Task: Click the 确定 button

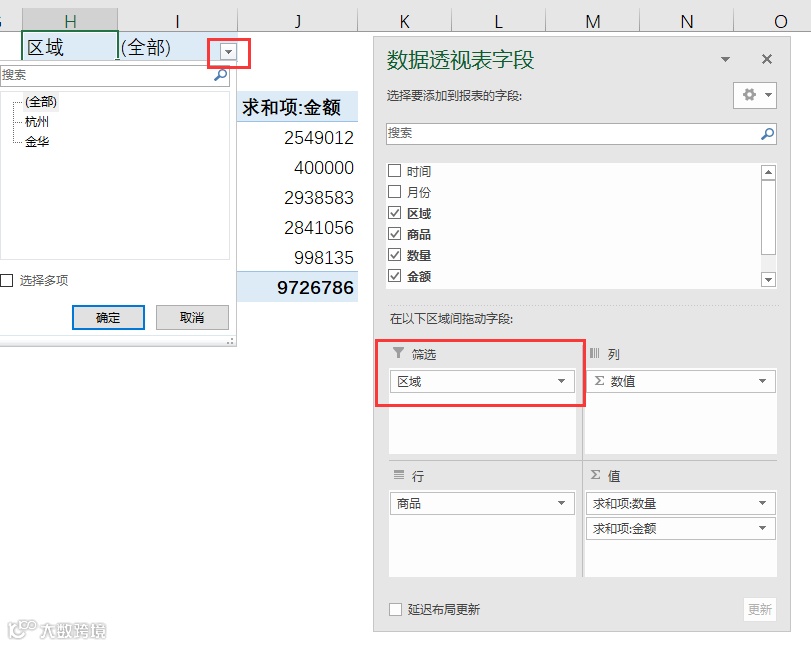Action: tap(108, 317)
